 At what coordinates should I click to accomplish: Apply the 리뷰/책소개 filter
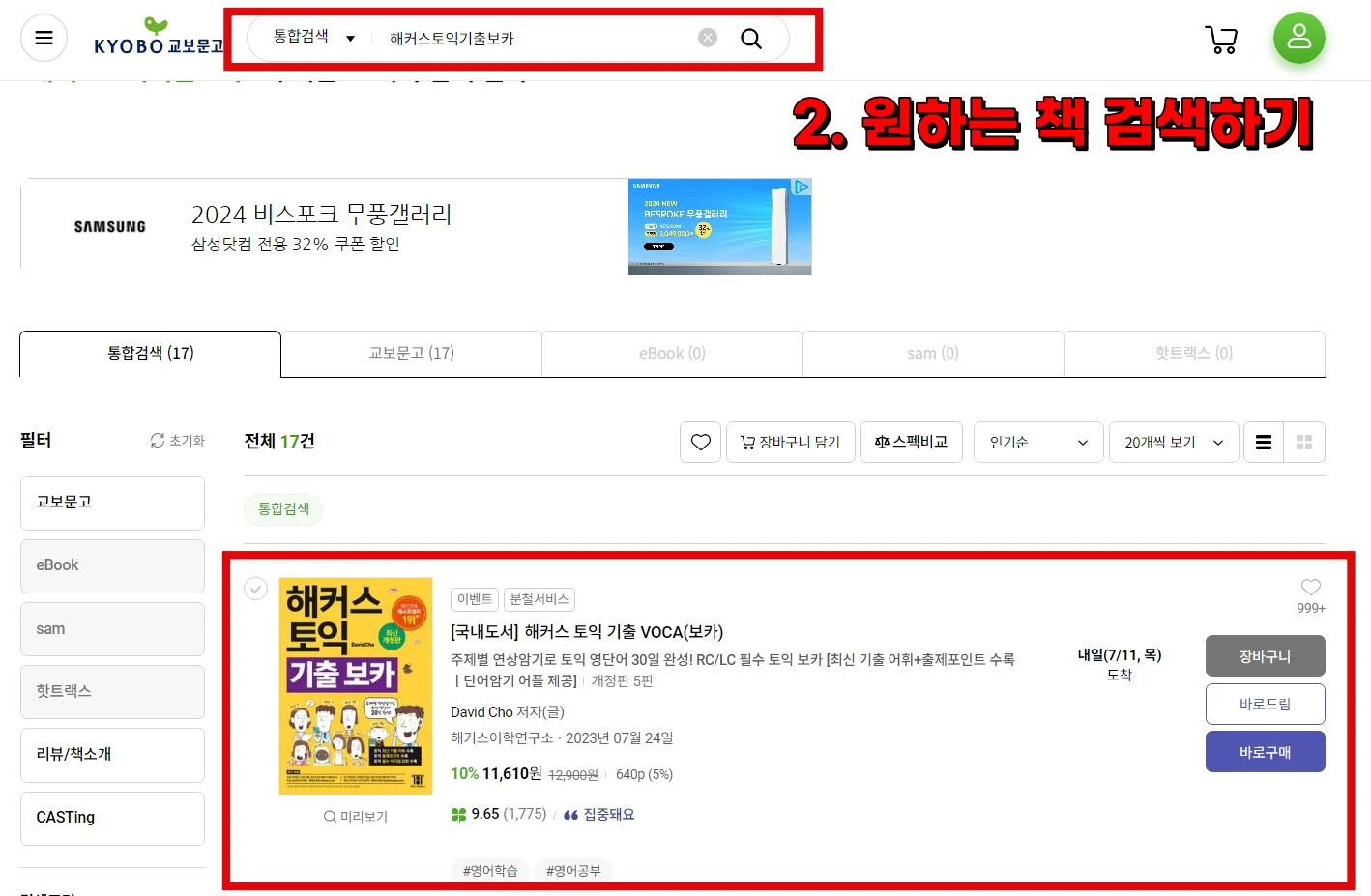112,755
